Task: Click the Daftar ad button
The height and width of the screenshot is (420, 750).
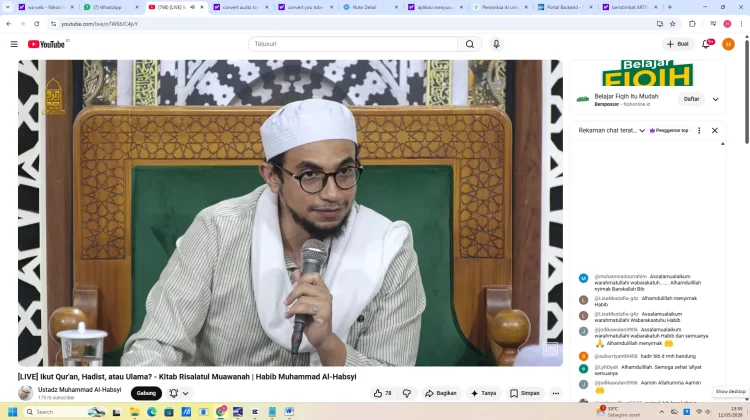Action: 691,99
